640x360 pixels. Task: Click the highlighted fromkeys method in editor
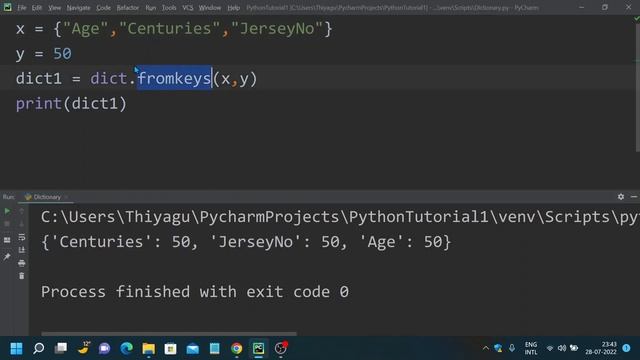174,78
